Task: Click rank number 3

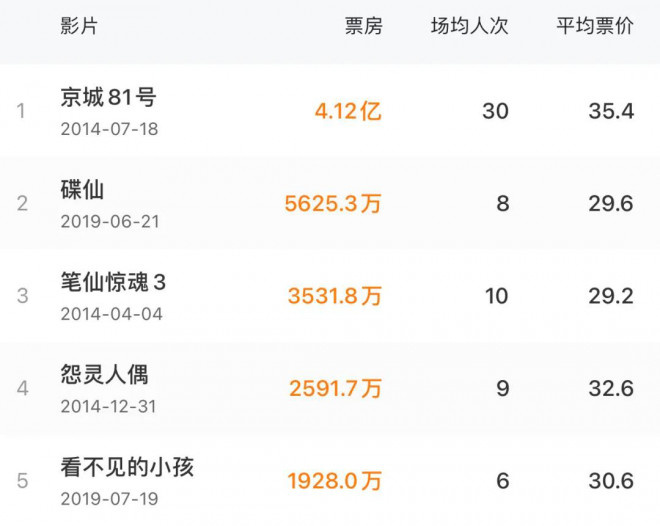Action: (x=22, y=297)
